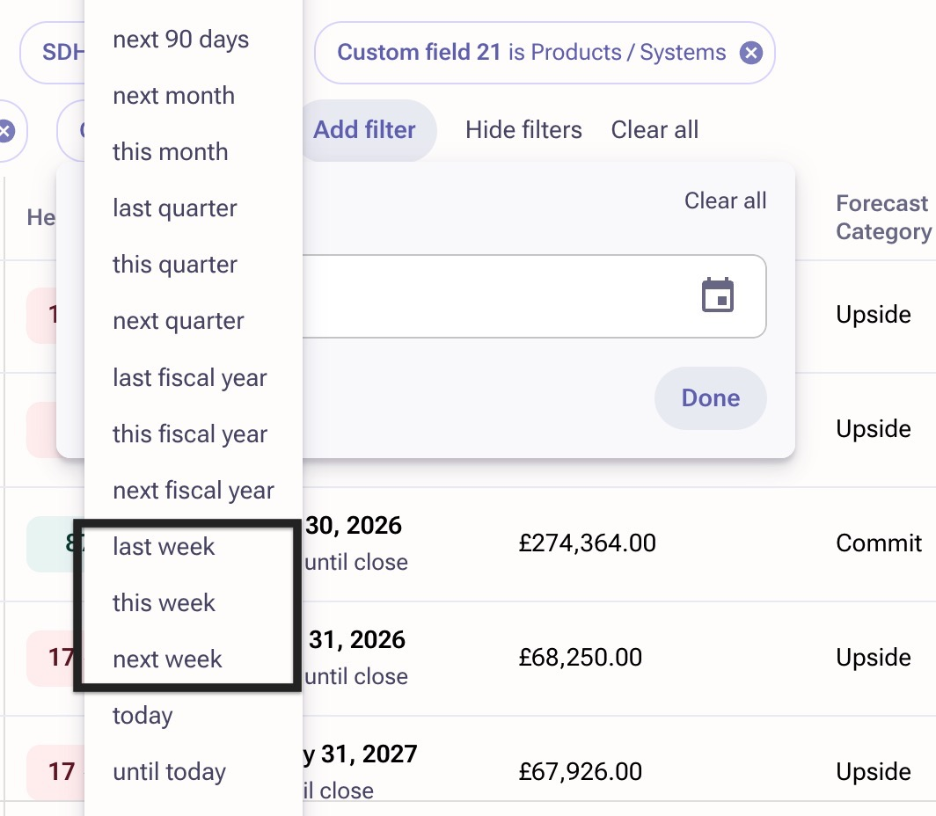
Task: Choose 'this quarter' option
Action: tap(175, 265)
